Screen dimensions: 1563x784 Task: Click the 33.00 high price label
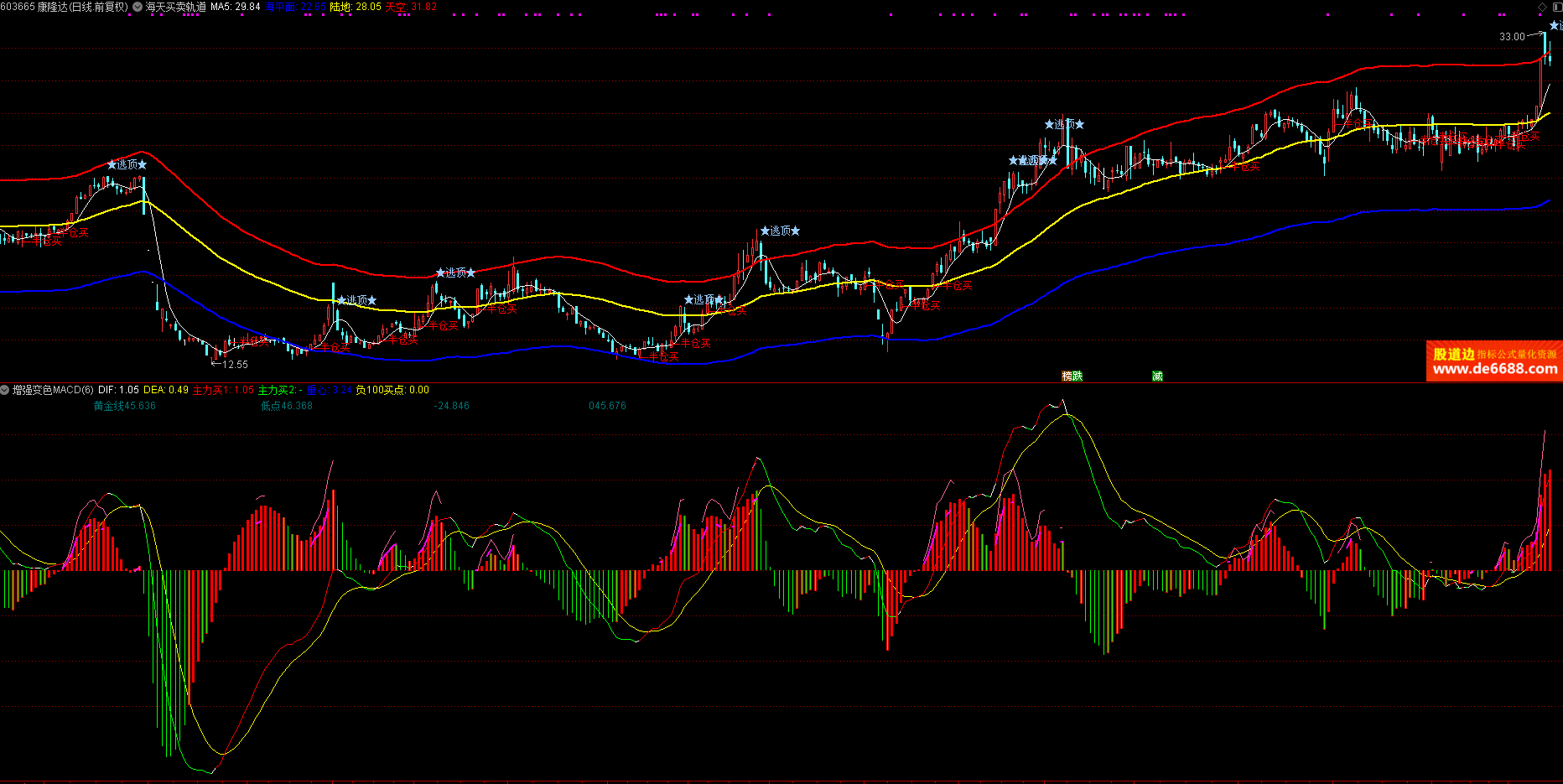point(1512,37)
